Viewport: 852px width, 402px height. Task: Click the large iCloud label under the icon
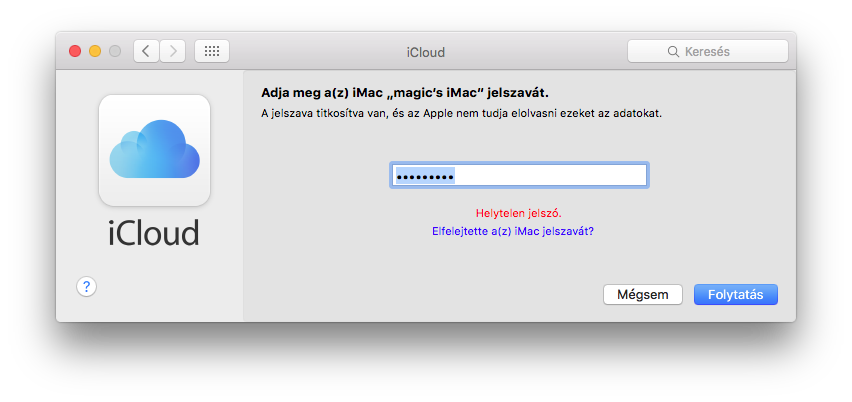[154, 232]
